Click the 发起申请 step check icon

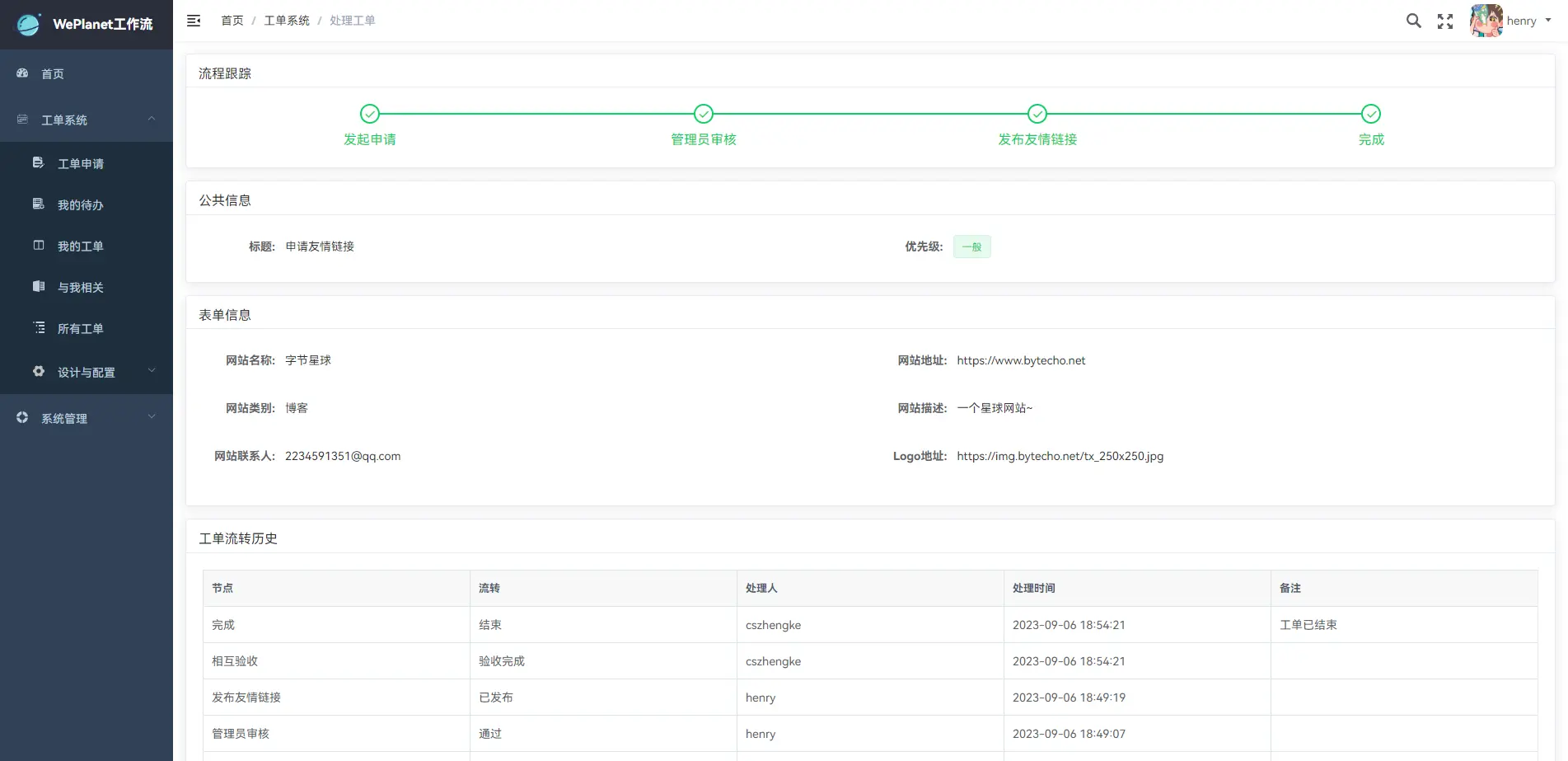coord(370,114)
